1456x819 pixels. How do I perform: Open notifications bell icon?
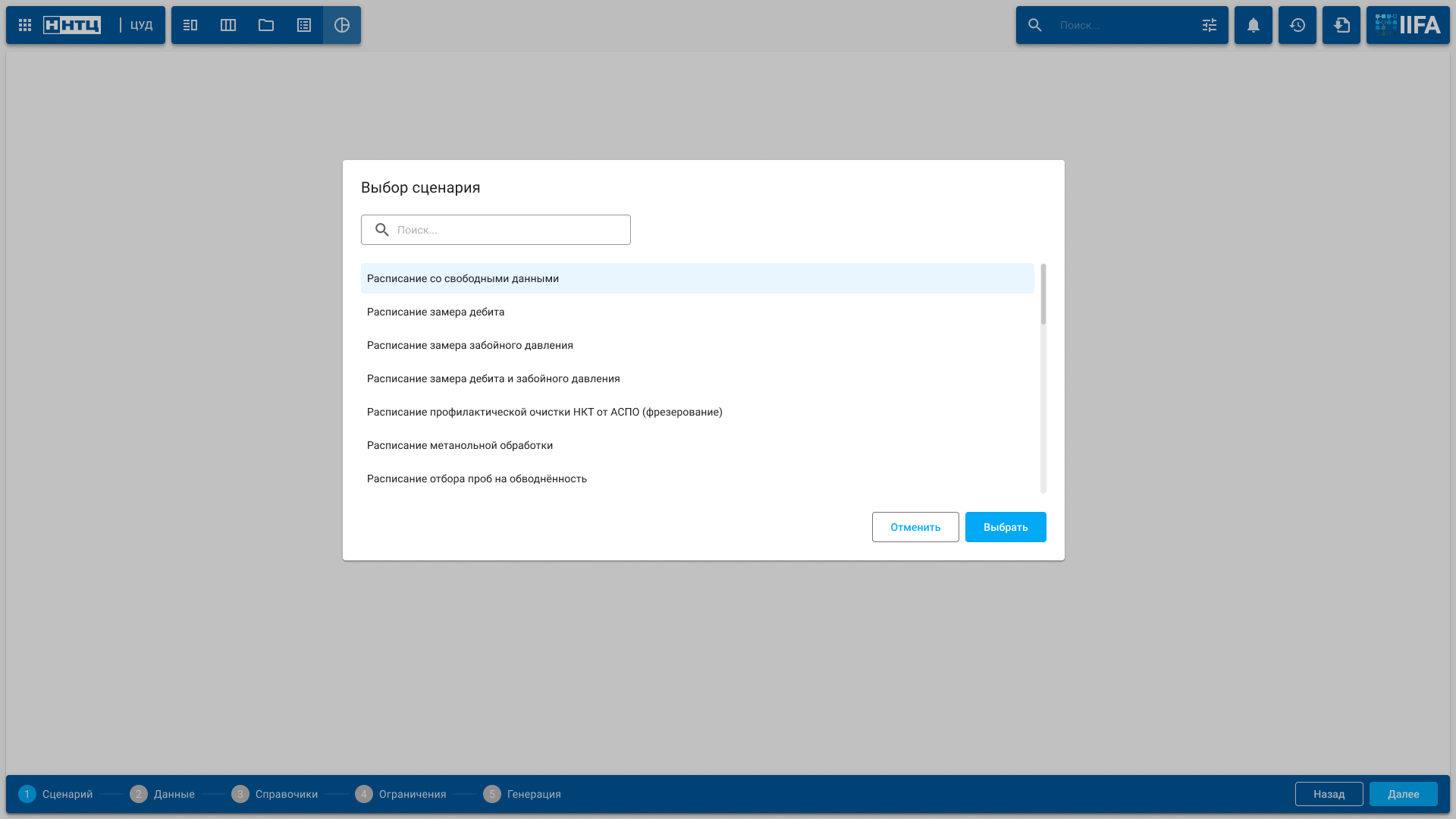point(1254,25)
